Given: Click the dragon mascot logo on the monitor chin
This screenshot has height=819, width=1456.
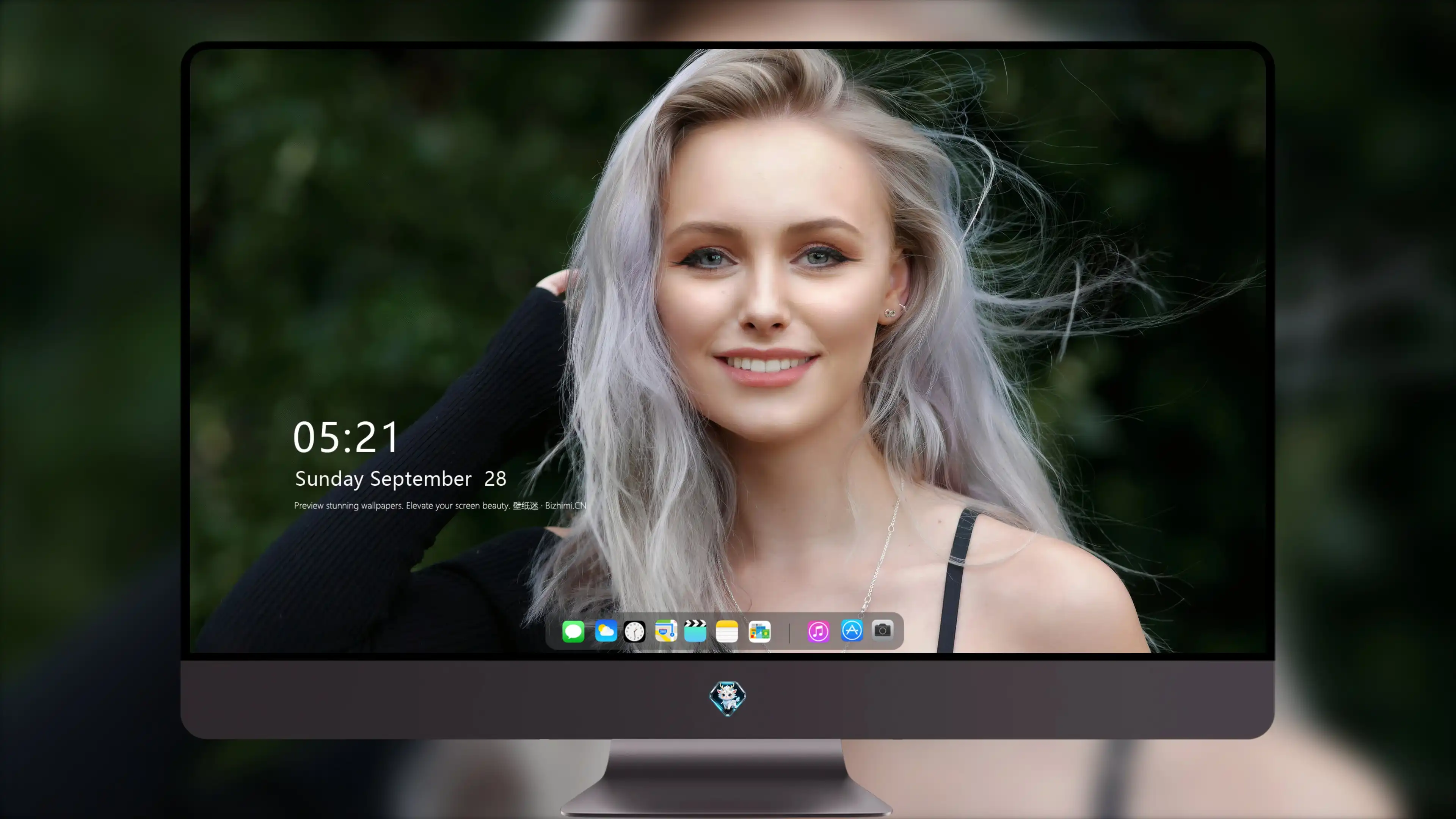Looking at the screenshot, I should pos(728,698).
